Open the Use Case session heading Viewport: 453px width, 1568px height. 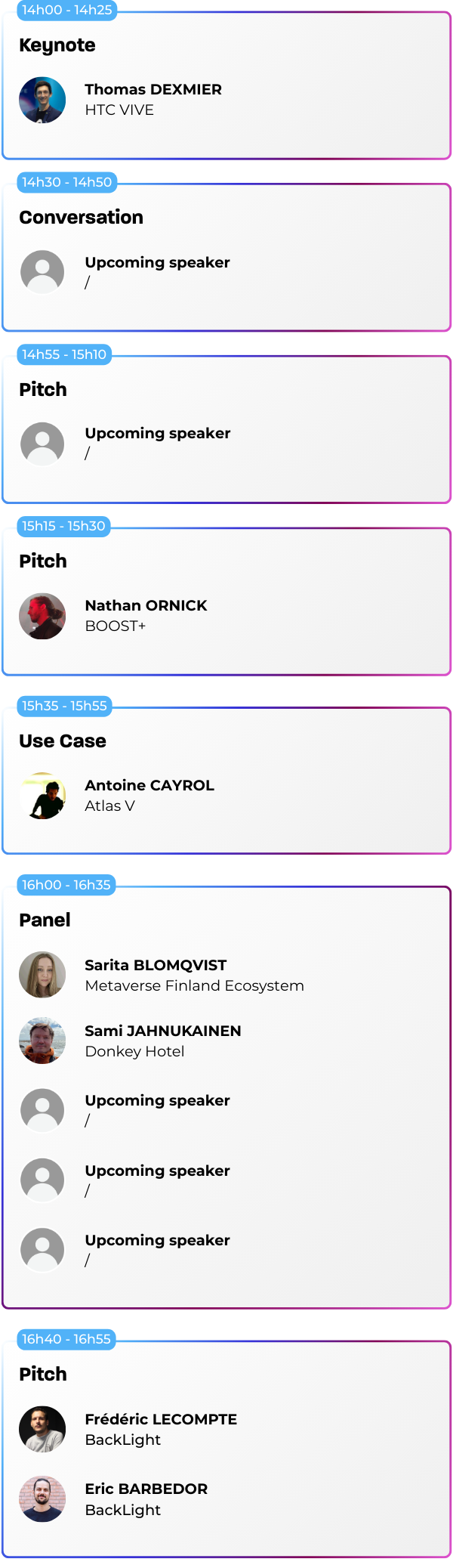[63, 741]
